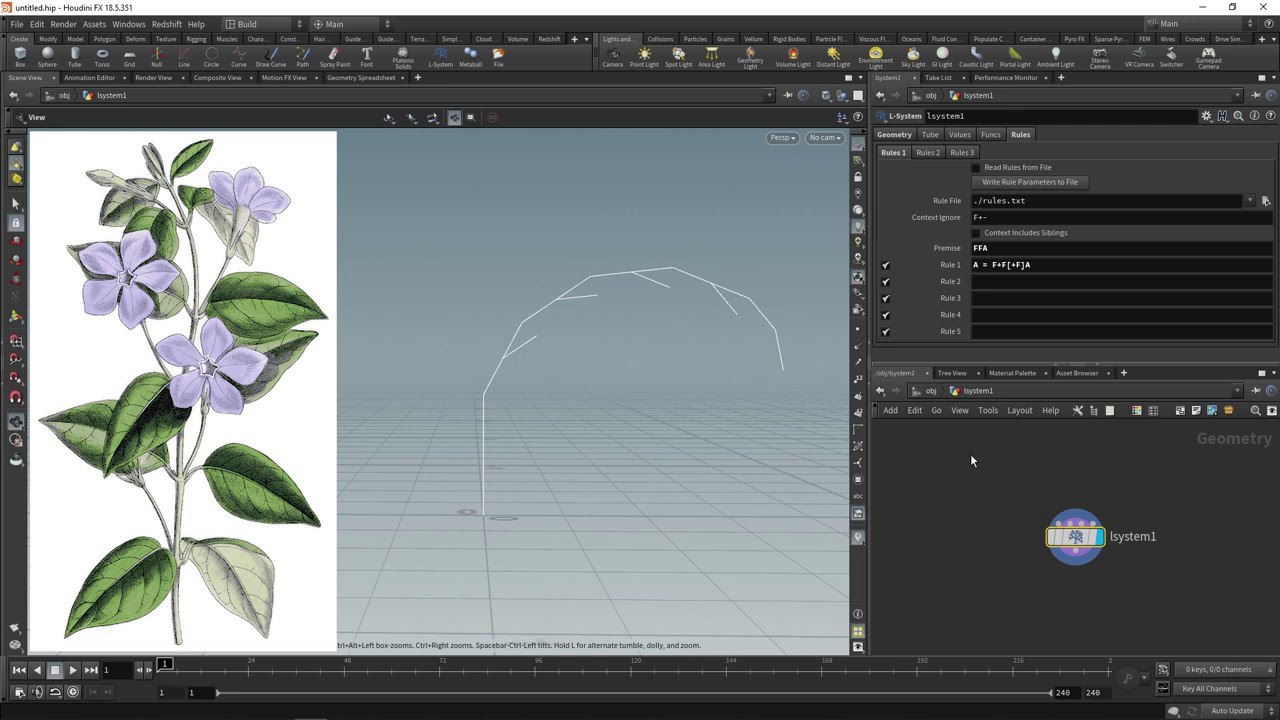Screen dimensions: 1280x720
Task: Open the Render menu
Action: (x=63, y=24)
